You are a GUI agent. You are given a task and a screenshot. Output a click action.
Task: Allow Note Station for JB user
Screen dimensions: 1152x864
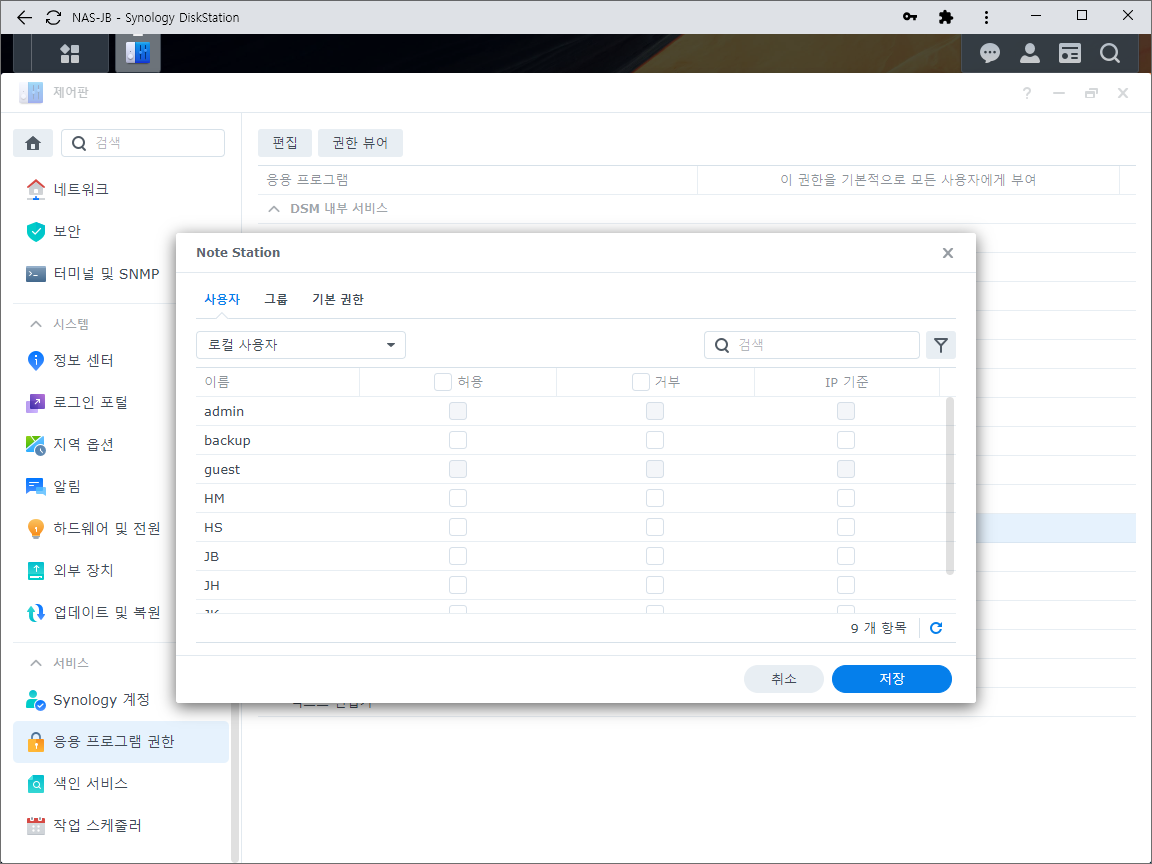coord(458,556)
